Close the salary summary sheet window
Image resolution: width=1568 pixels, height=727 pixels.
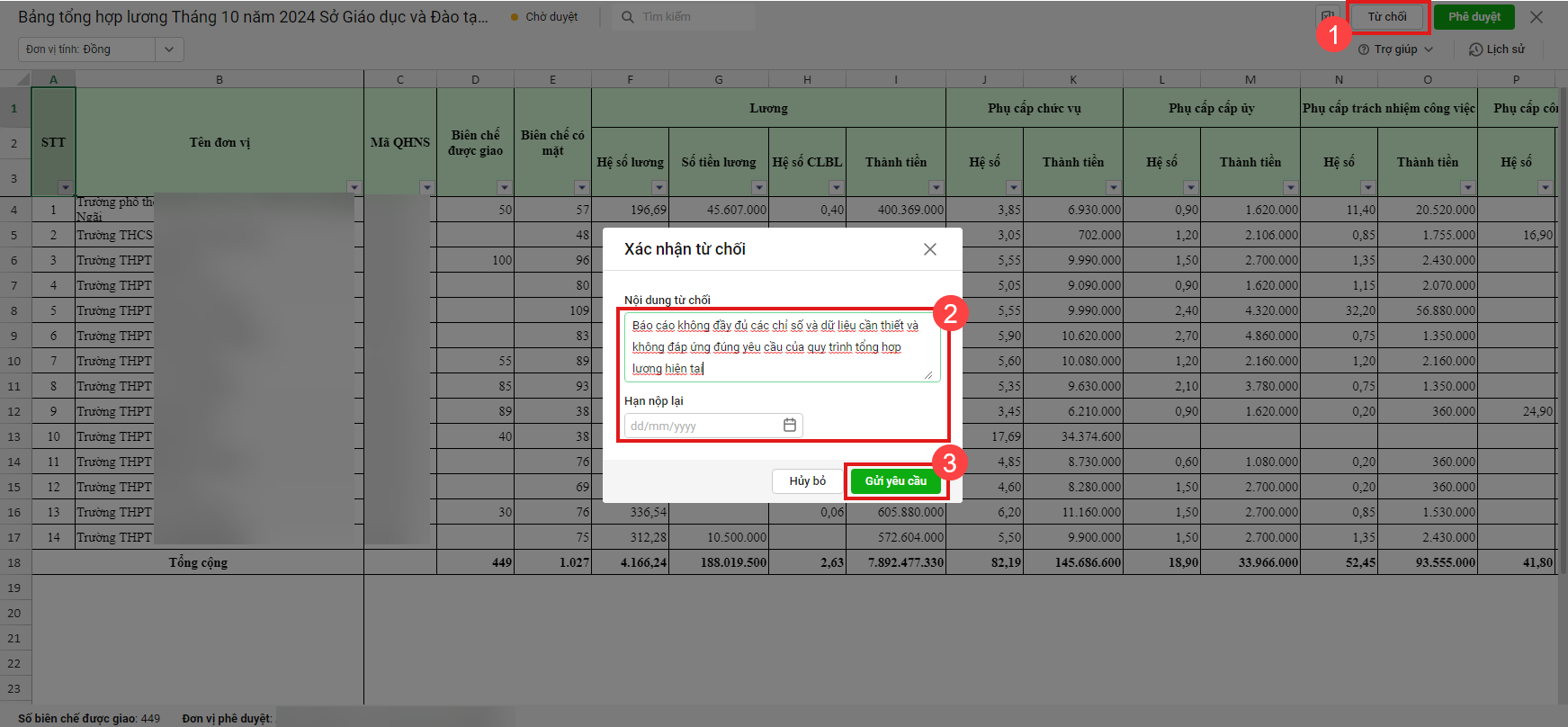point(1536,17)
